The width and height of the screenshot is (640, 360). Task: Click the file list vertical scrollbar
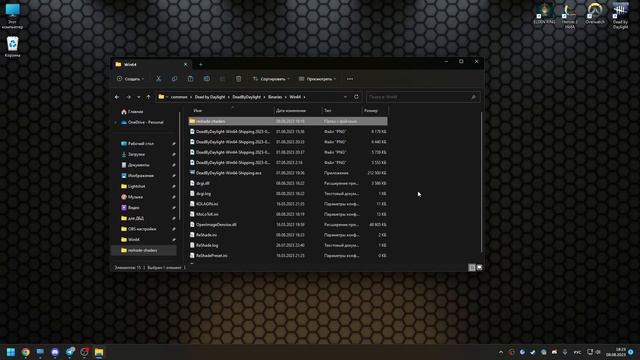pos(482,182)
